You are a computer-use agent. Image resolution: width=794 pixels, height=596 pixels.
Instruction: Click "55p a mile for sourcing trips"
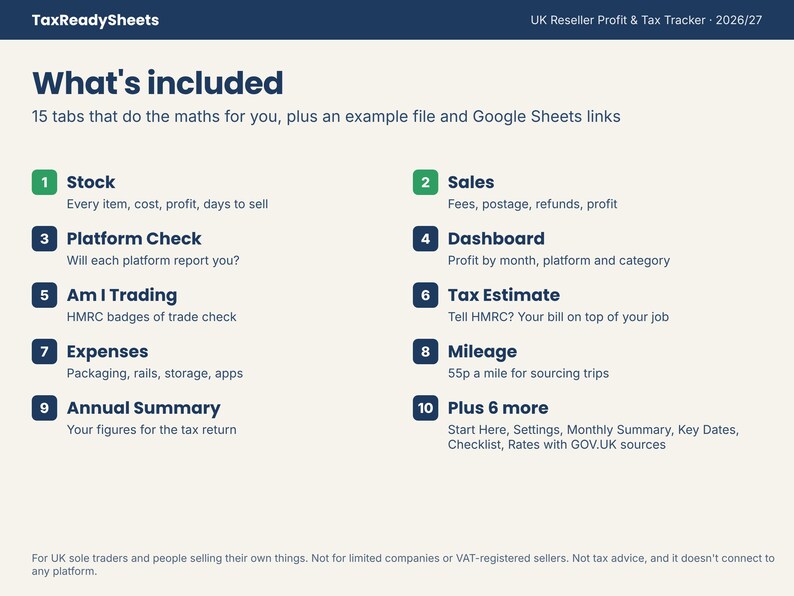(x=528, y=373)
